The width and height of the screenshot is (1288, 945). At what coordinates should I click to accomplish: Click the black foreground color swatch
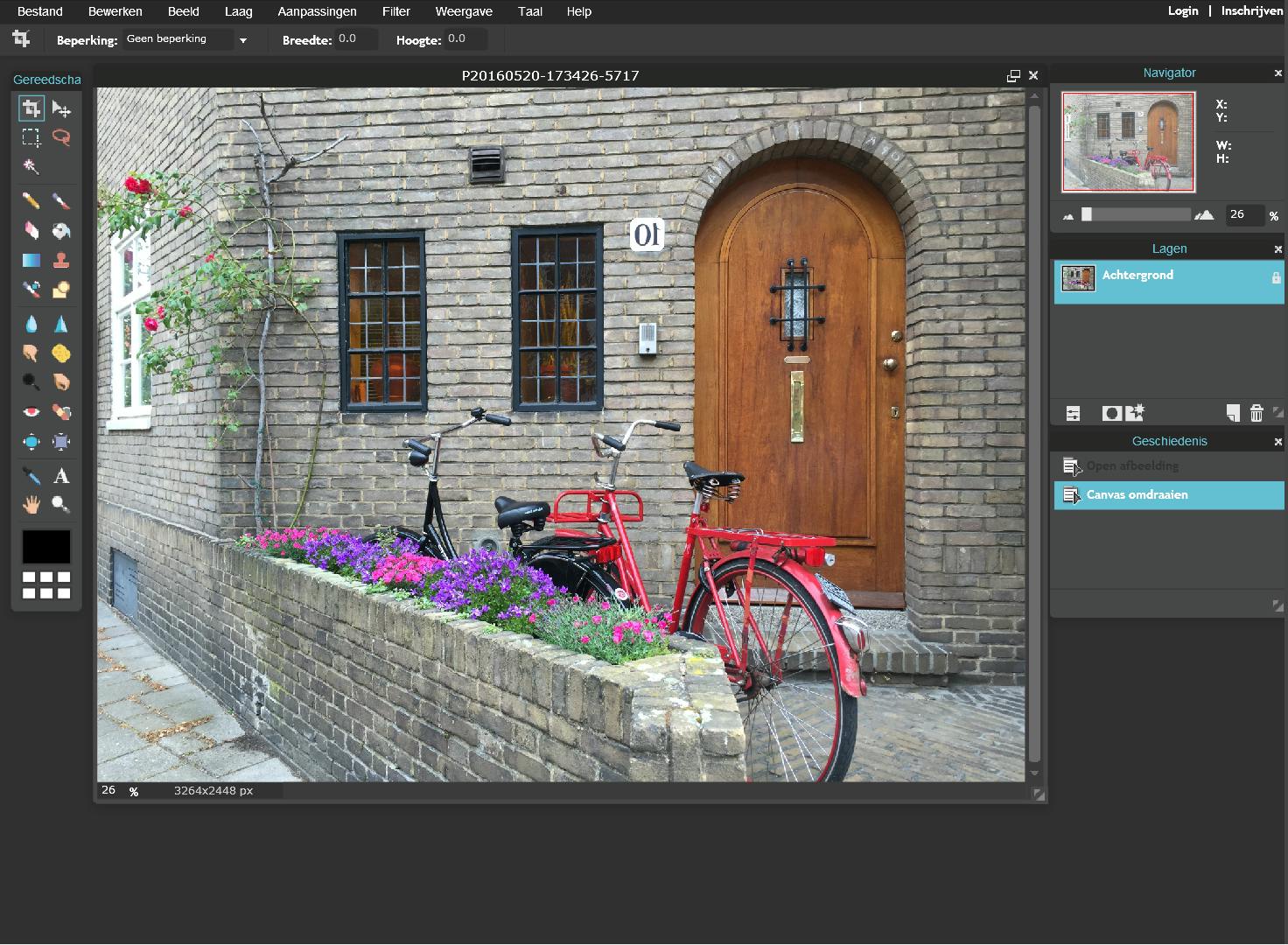[x=45, y=547]
